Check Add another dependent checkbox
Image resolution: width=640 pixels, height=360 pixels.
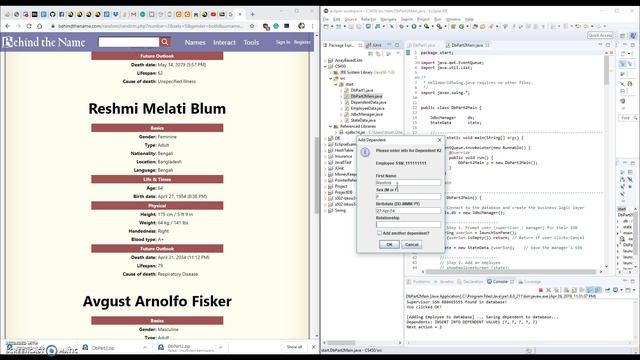click(x=379, y=233)
